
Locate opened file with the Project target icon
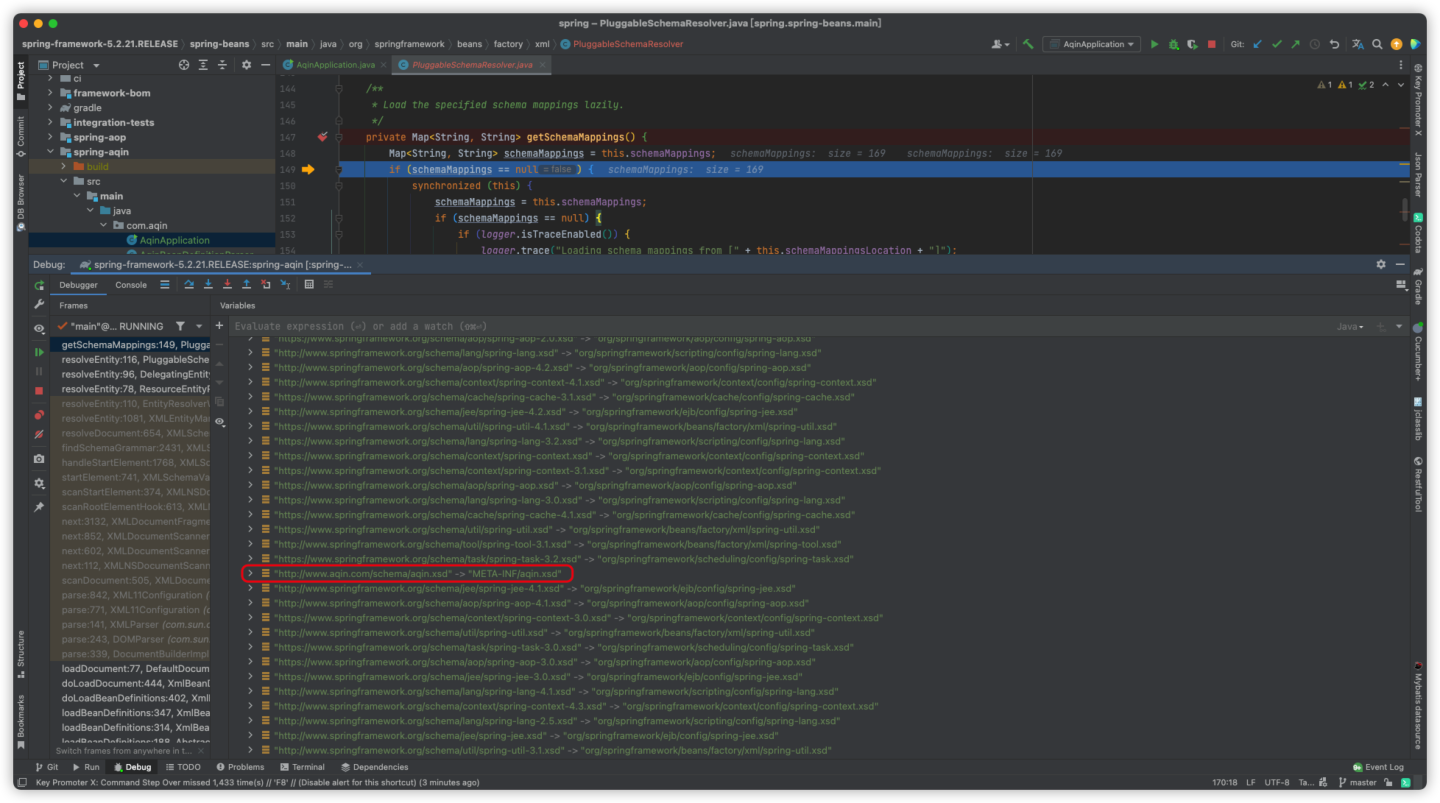click(184, 65)
